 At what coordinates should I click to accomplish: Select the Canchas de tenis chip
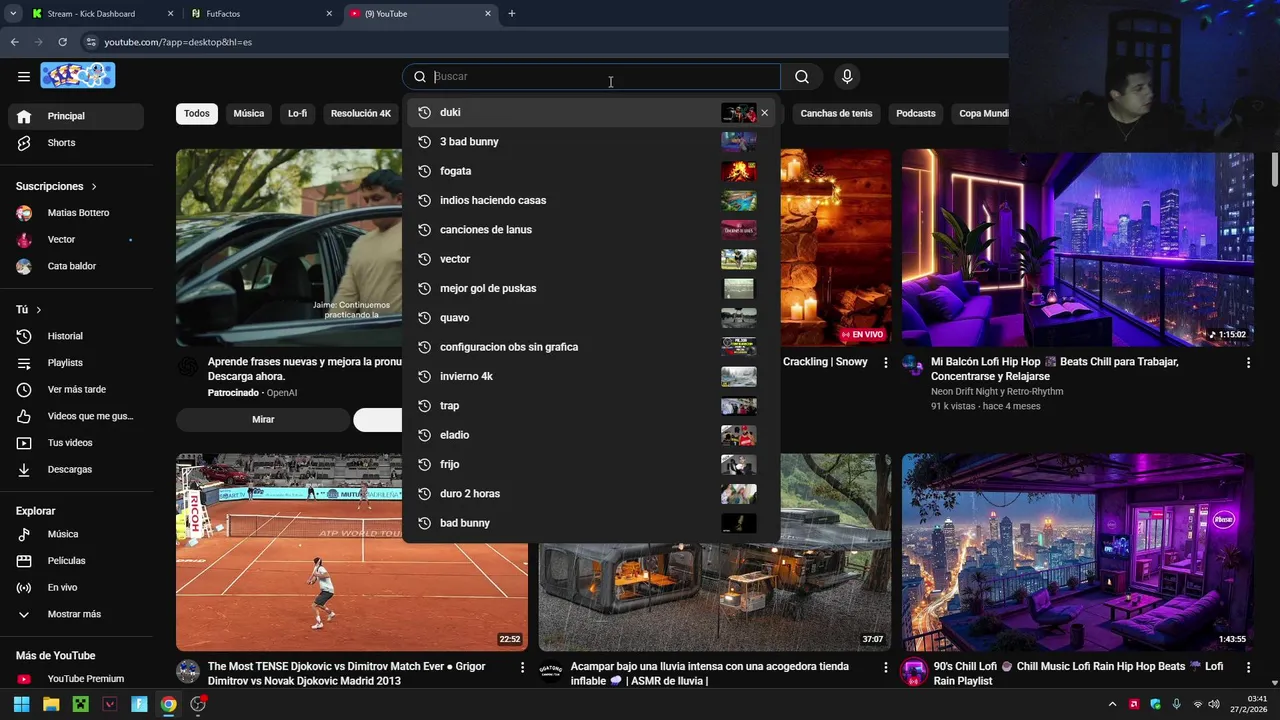(x=836, y=114)
